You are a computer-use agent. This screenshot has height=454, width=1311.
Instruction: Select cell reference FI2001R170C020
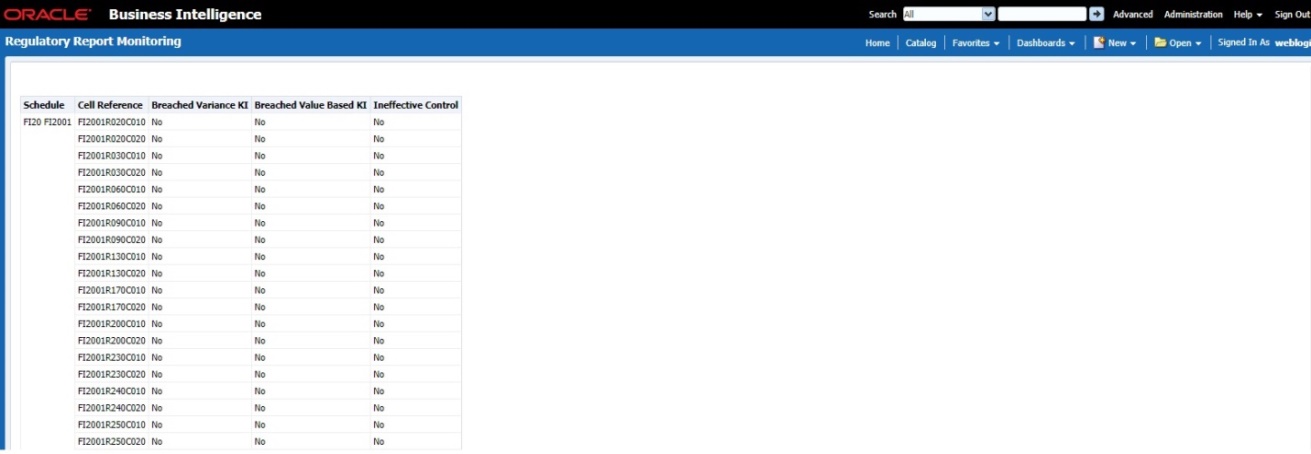[x=111, y=307]
